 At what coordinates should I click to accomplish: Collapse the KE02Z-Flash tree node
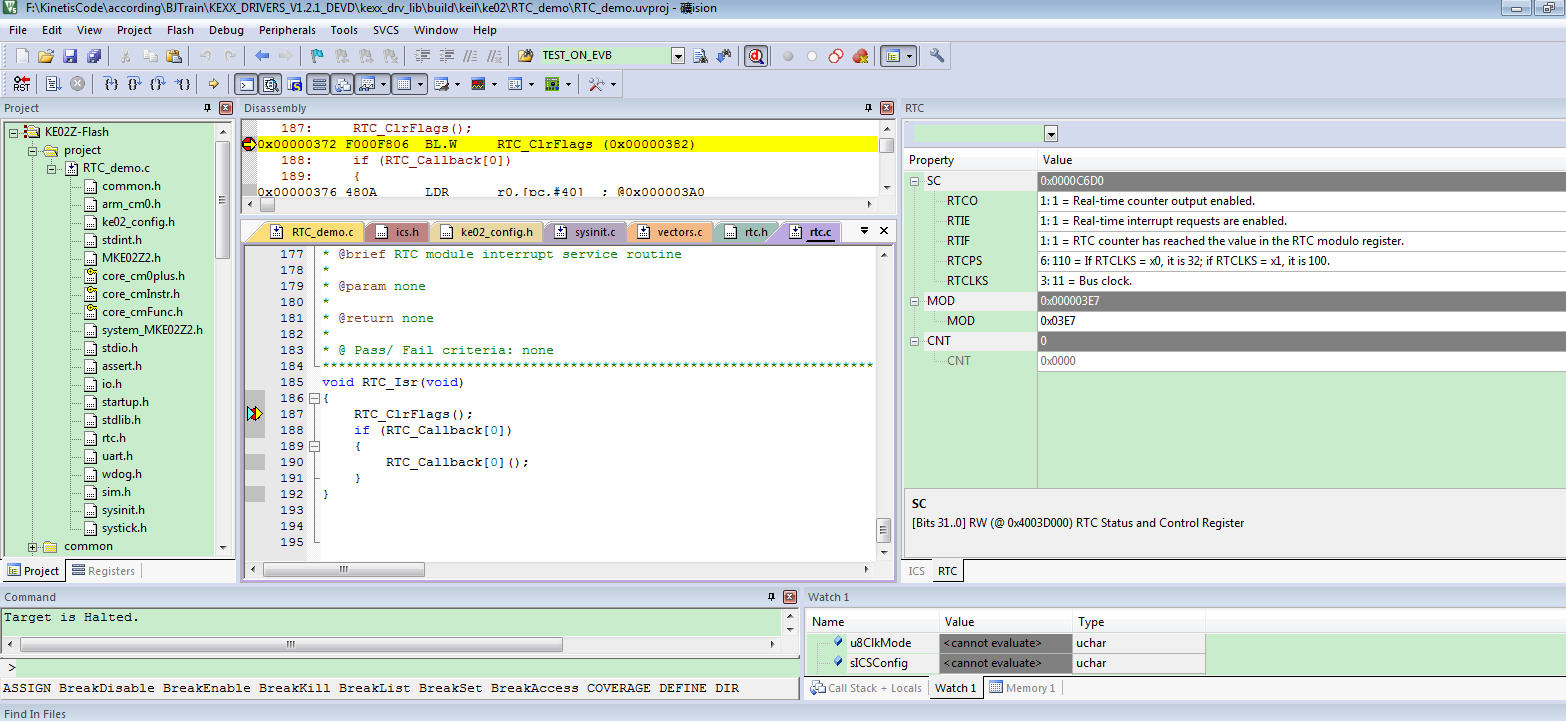(x=13, y=131)
